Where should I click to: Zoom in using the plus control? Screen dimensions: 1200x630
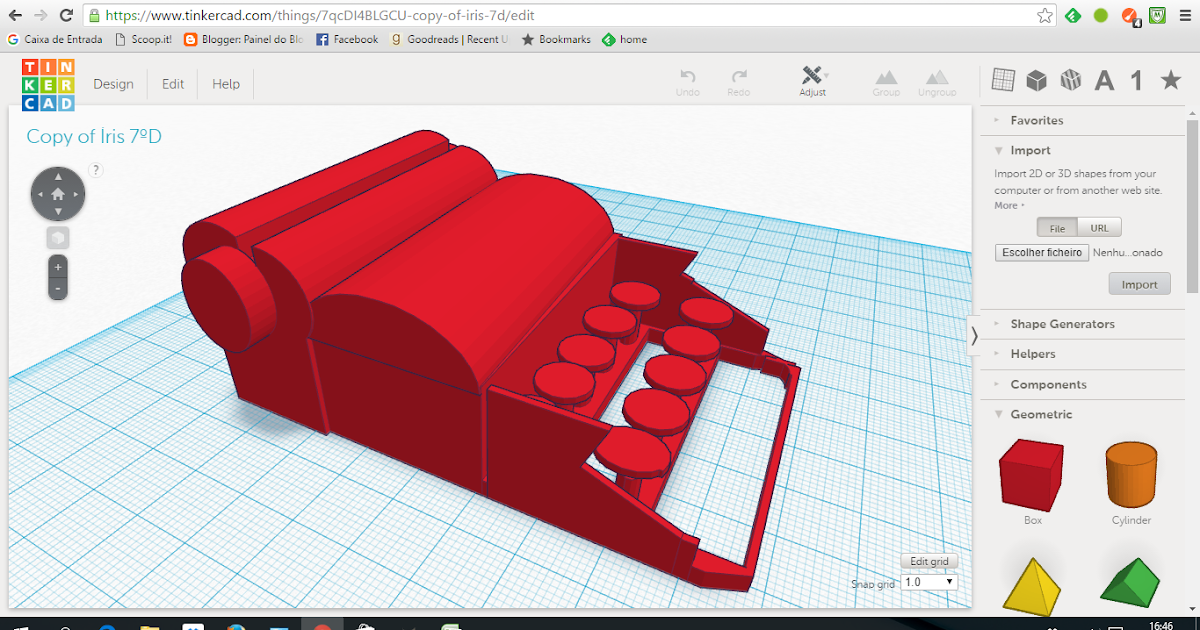(58, 267)
